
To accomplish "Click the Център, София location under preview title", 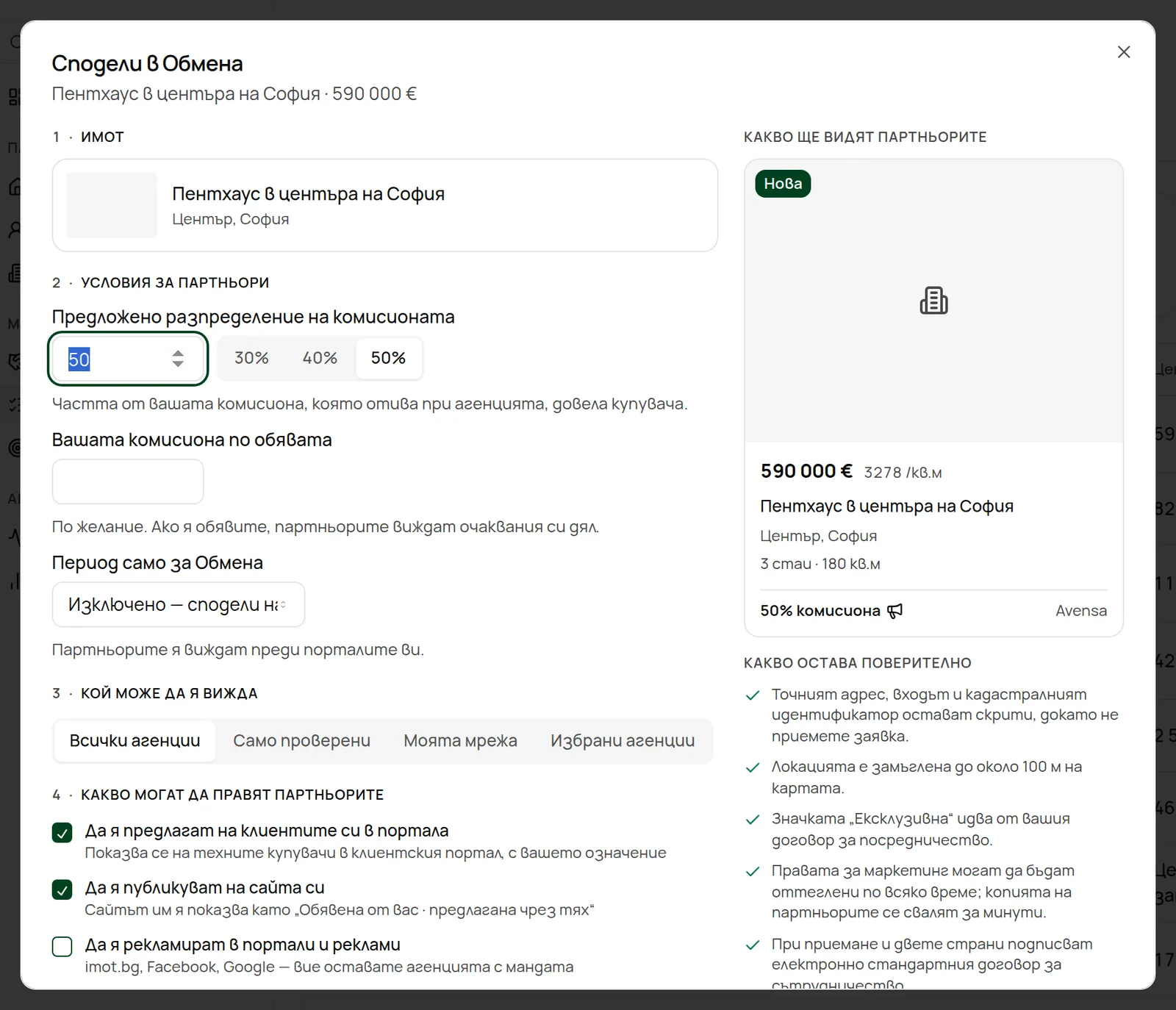I will pos(818,536).
